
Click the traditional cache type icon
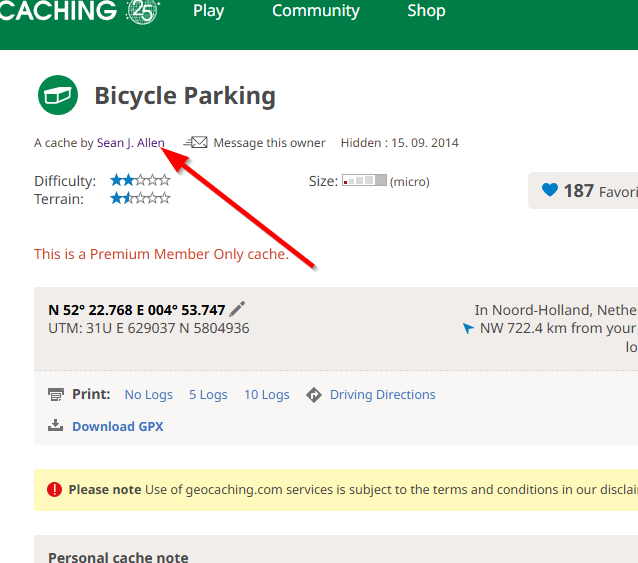pyautogui.click(x=58, y=95)
